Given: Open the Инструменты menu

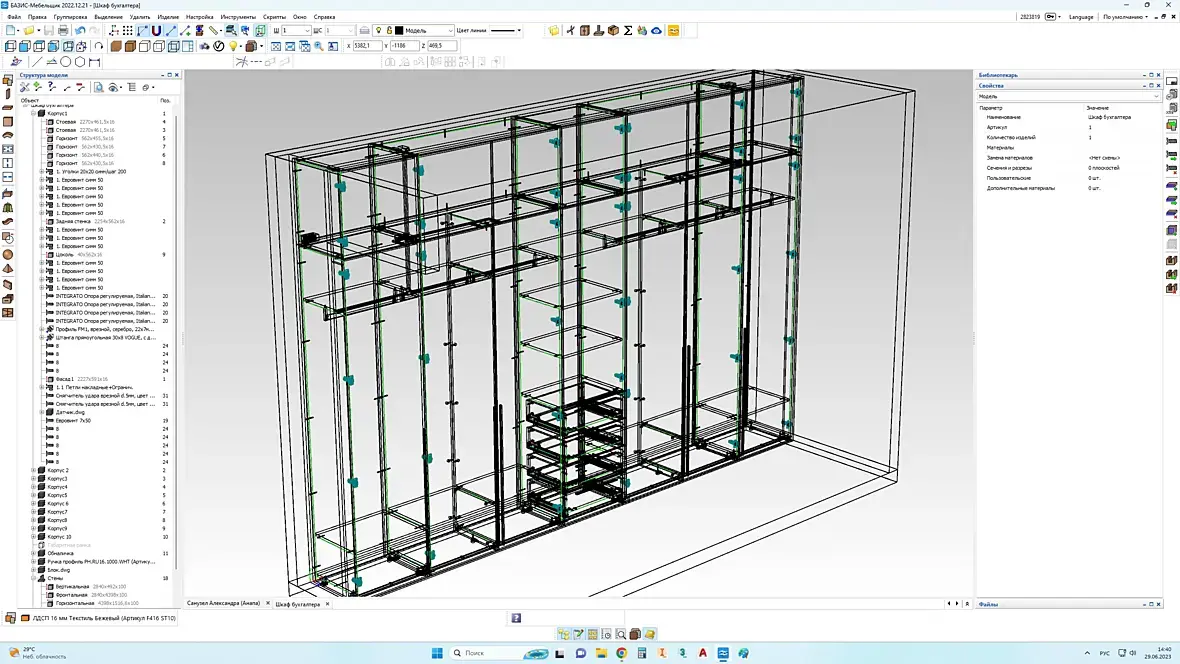Looking at the screenshot, I should [238, 17].
